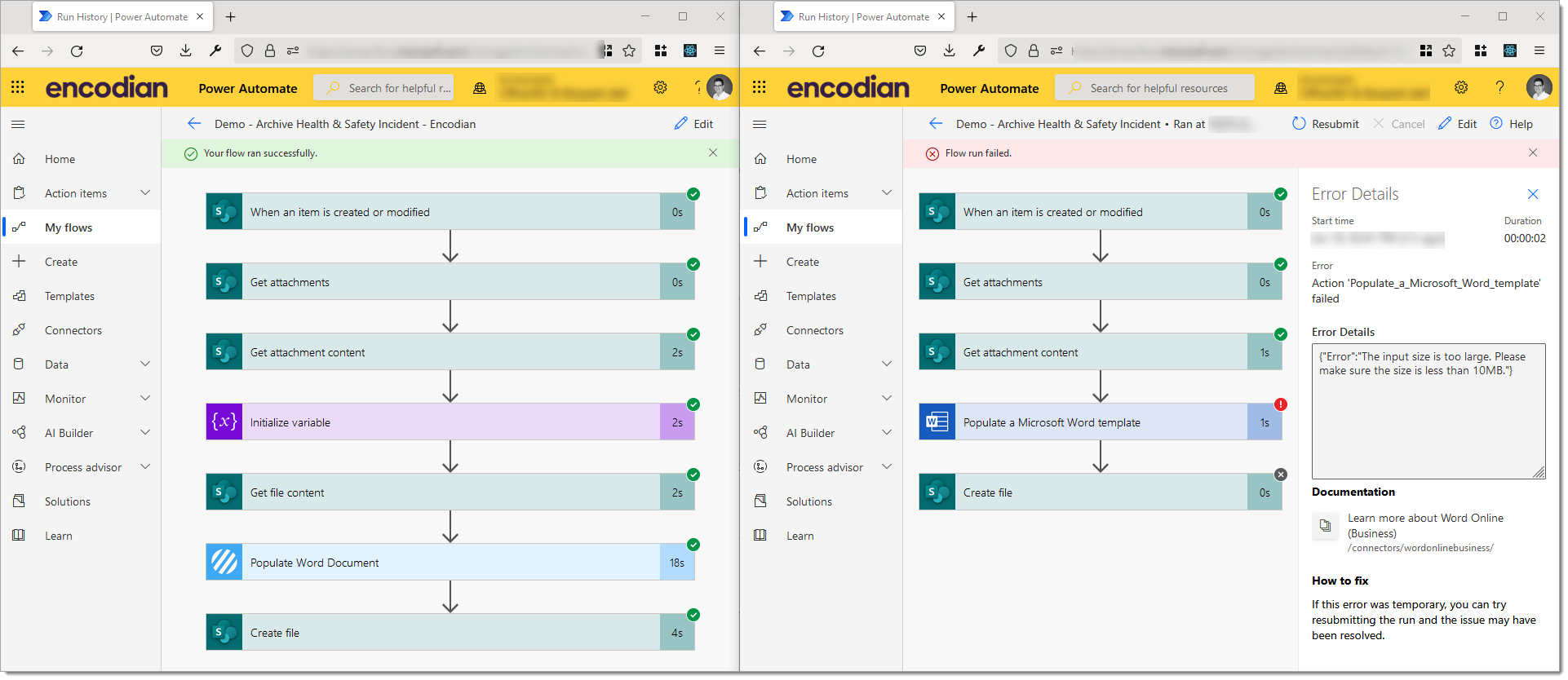Open Get file content action card
Screen dimensions: 1568x680
click(x=450, y=492)
